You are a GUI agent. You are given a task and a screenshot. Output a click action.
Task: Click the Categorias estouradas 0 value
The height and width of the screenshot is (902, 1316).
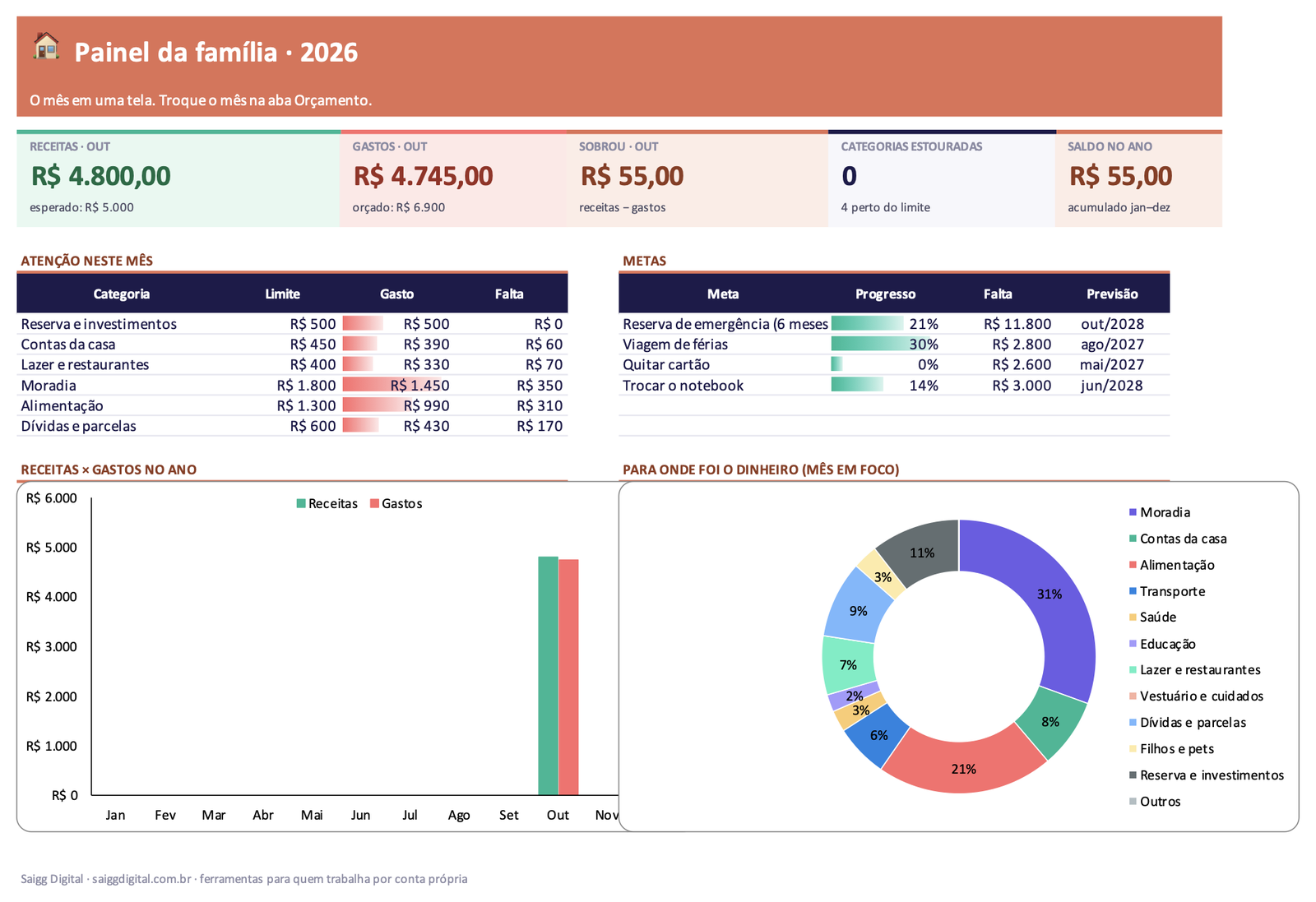850,176
